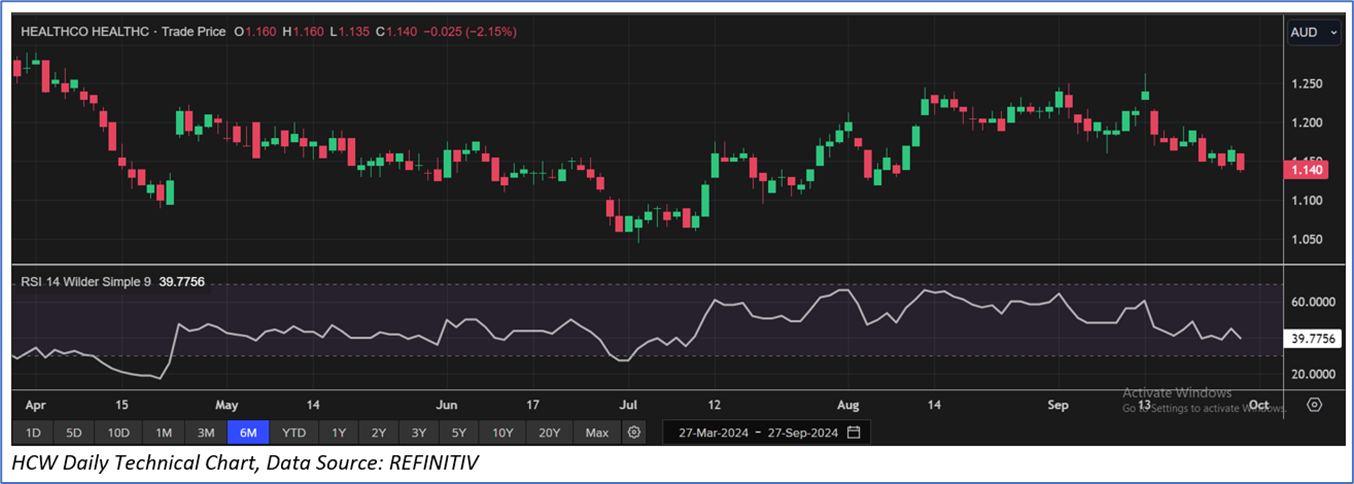
Task: Click the RSI 14 Wilder Simple 9 label
Action: (x=86, y=282)
